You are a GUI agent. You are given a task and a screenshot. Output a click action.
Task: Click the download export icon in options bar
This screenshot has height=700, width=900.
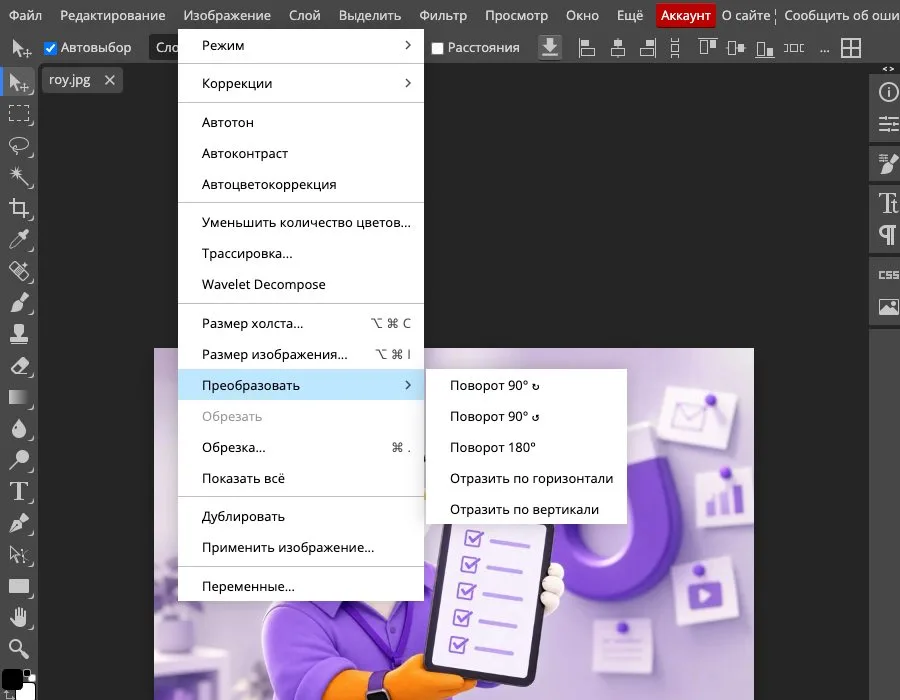(550, 48)
